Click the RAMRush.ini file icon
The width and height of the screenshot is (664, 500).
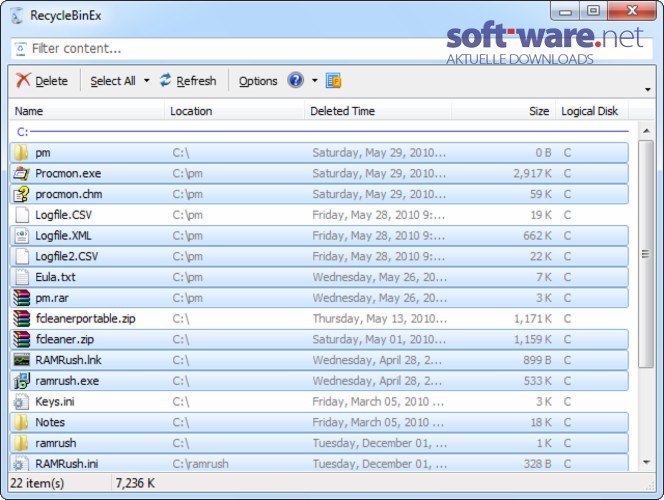[21, 463]
